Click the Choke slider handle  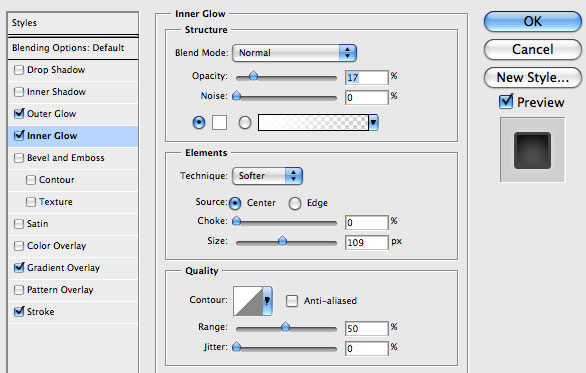(236, 221)
